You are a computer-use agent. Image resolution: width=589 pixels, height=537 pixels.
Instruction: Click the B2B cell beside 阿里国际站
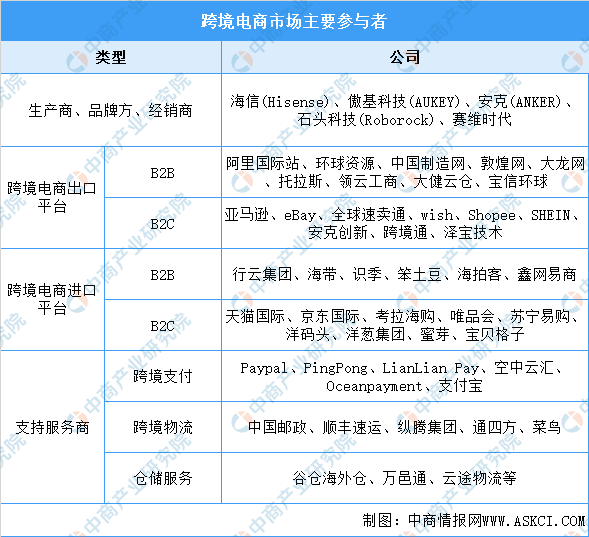coord(163,172)
